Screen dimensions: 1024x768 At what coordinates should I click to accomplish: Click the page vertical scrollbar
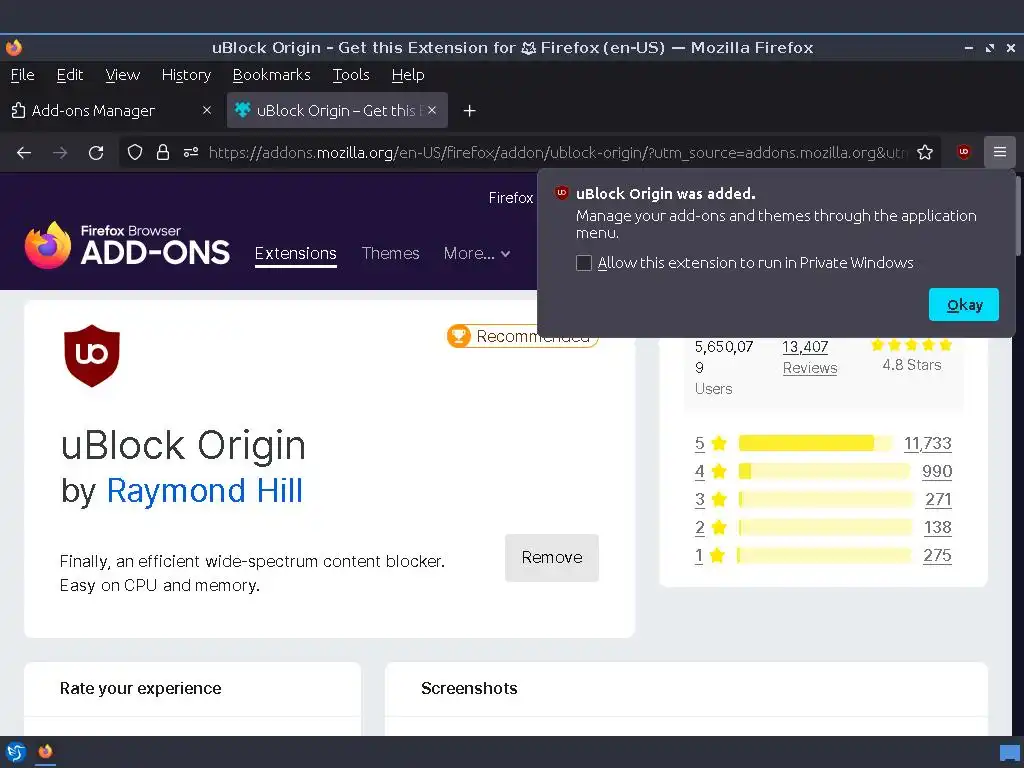pyautogui.click(x=1018, y=216)
